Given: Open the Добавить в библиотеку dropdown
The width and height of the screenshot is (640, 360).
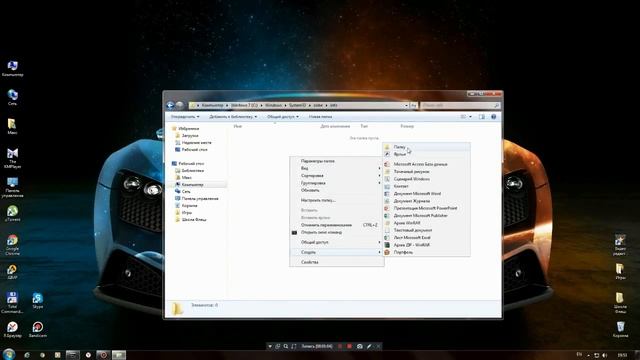Looking at the screenshot, I should 233,117.
